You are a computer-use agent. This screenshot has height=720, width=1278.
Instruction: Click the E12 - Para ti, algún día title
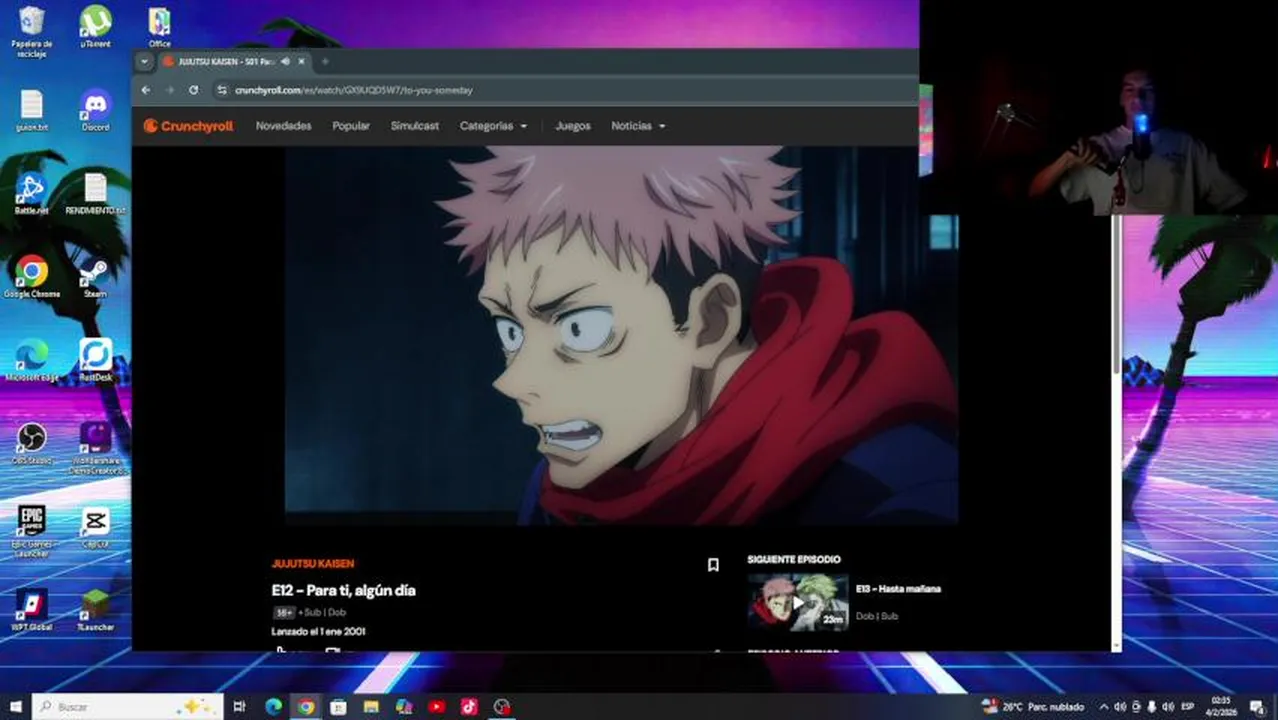[343, 591]
